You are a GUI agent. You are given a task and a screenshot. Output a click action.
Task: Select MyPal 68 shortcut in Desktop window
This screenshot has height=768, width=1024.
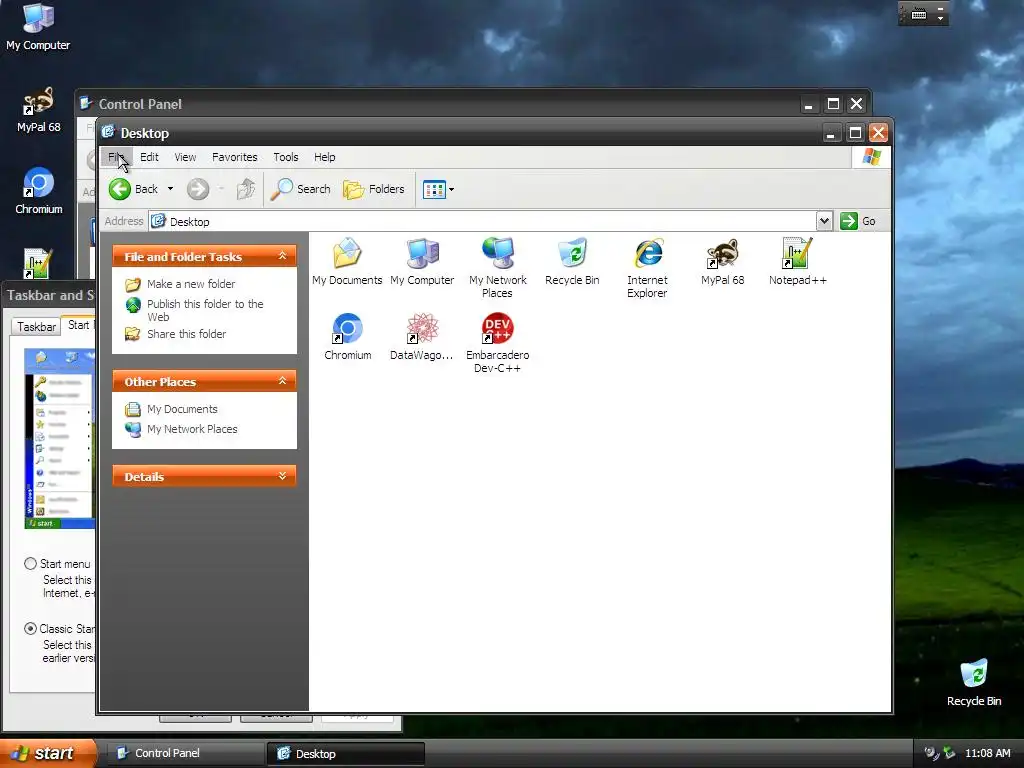tap(723, 253)
